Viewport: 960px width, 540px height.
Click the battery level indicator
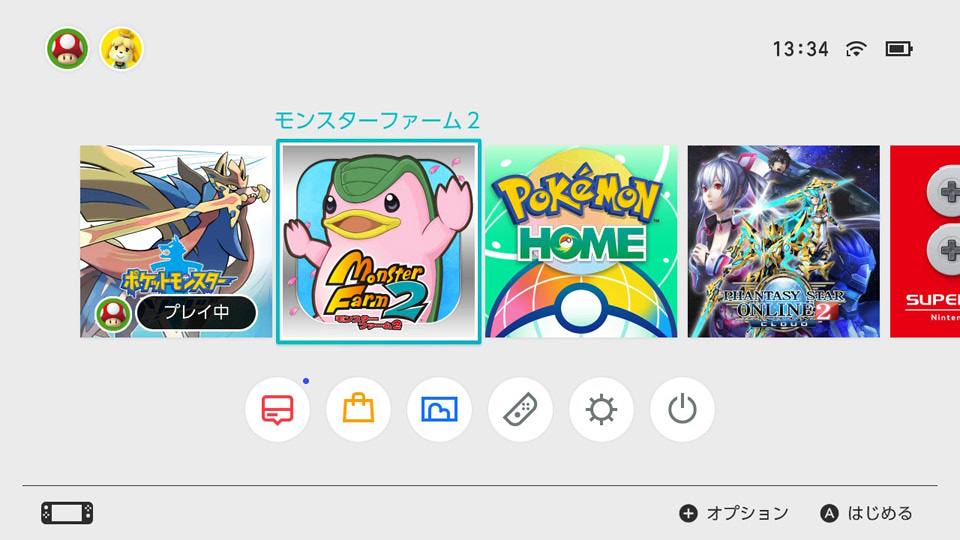899,48
